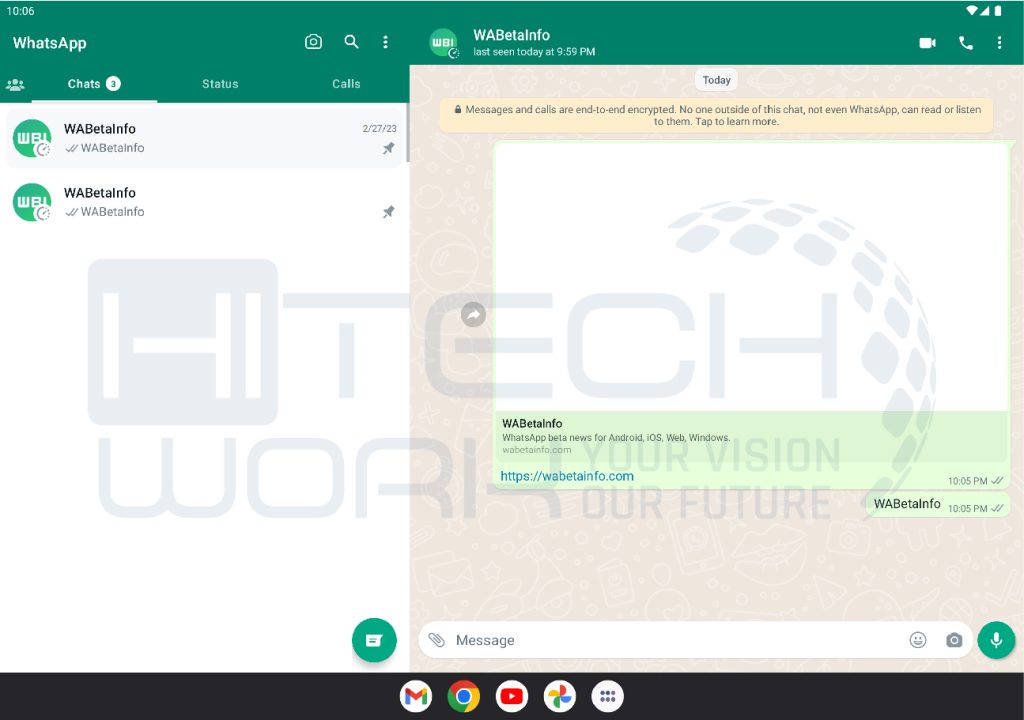Open the undated WABetaInfo chat row

point(206,202)
